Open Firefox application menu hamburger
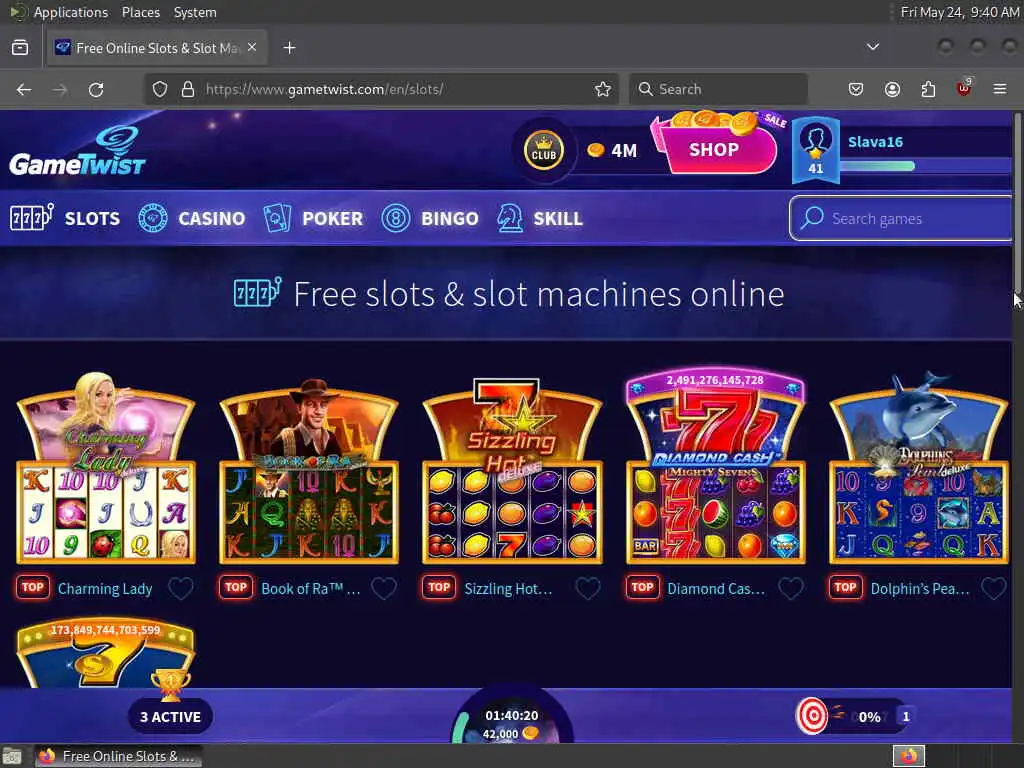Viewport: 1024px width, 768px height. pyautogui.click(x=999, y=89)
